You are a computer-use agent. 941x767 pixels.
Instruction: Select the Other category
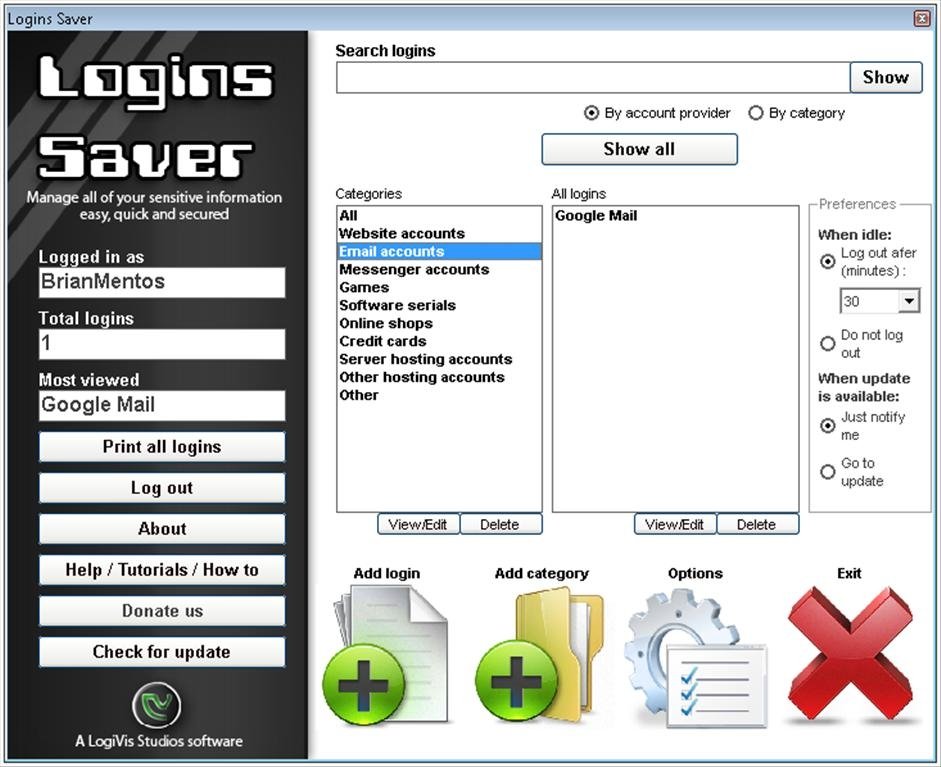pyautogui.click(x=439, y=396)
